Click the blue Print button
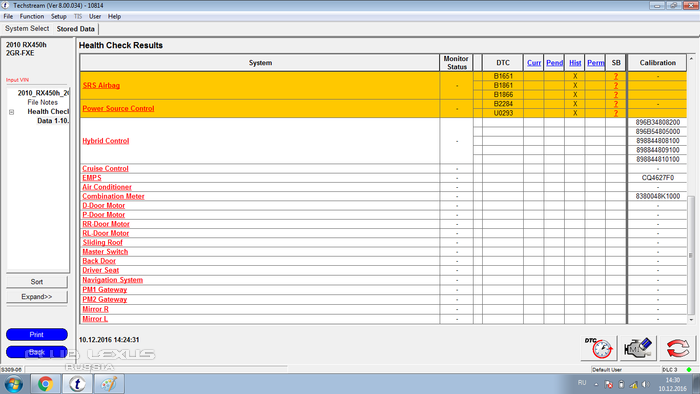Viewport: 700px width, 394px height. tap(37, 335)
